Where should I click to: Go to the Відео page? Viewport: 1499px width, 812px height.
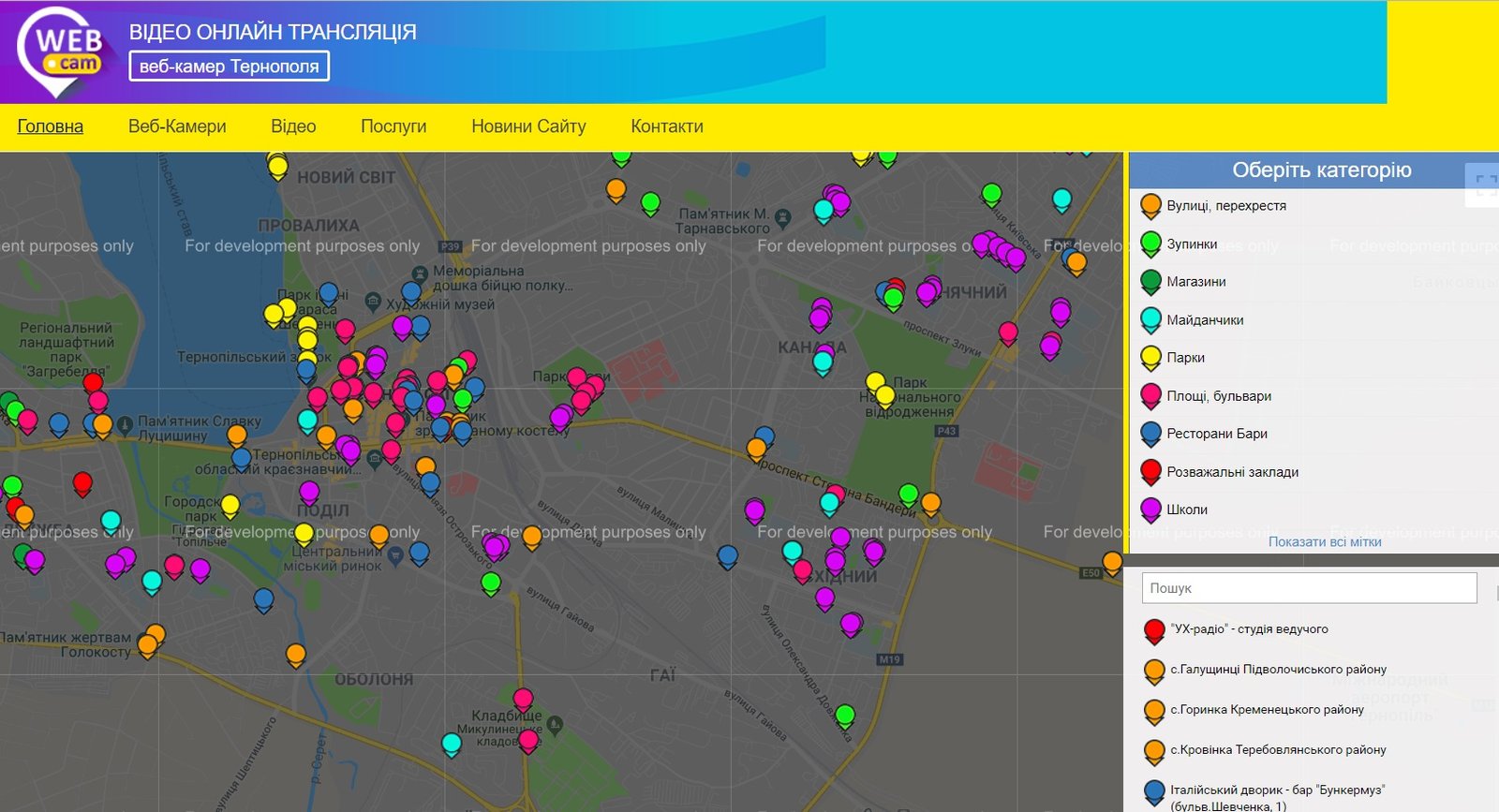293,126
